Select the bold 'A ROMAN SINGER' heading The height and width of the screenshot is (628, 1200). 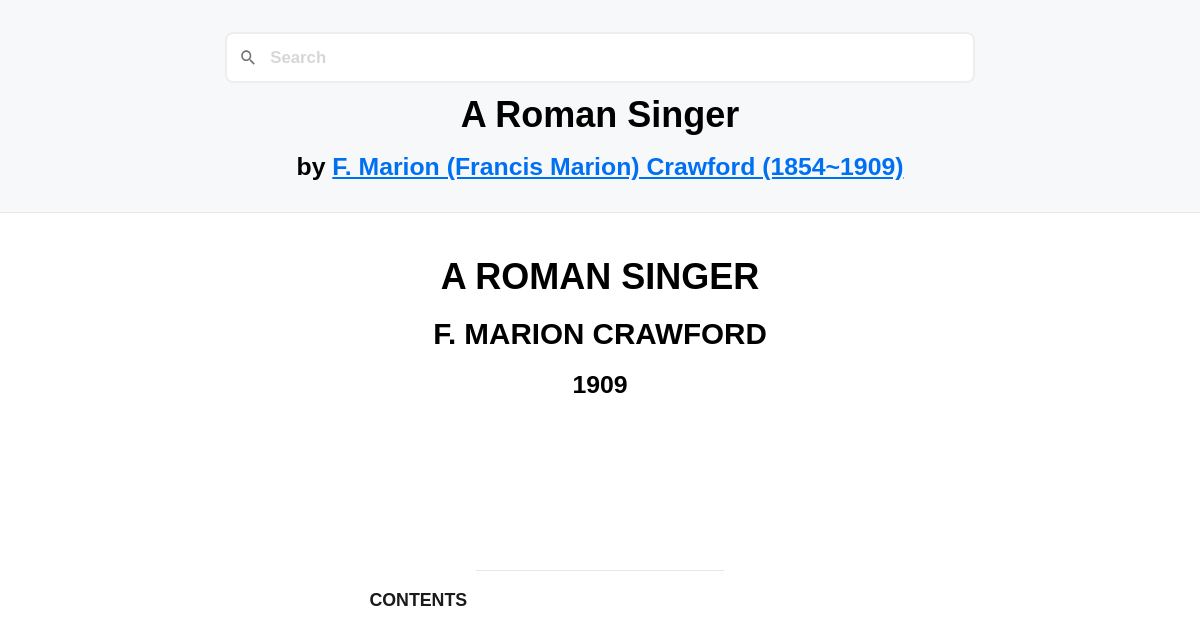click(600, 277)
